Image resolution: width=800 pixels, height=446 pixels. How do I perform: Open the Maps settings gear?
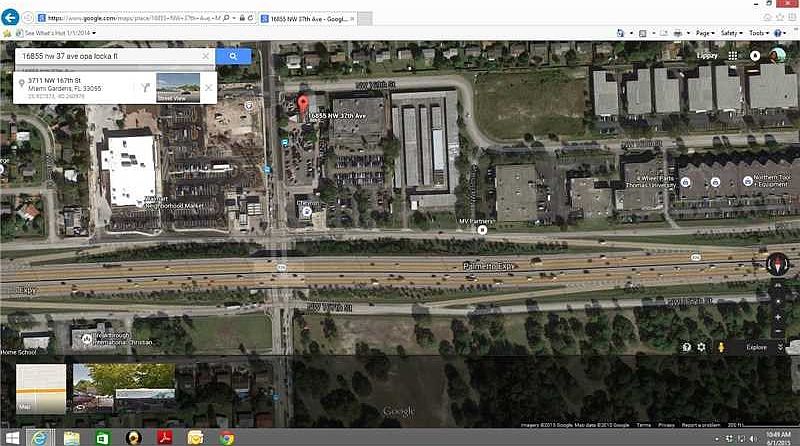coord(702,347)
